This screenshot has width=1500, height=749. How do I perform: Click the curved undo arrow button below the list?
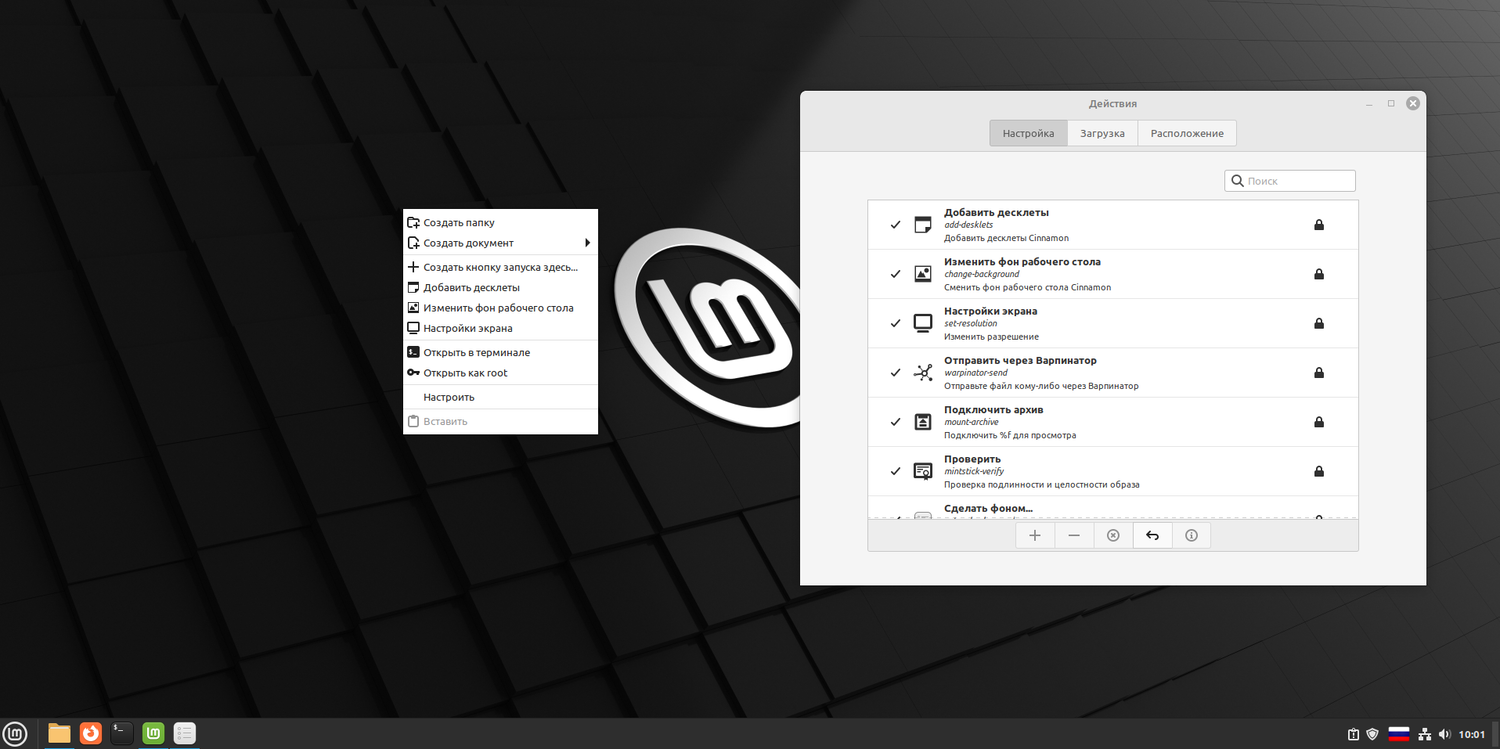(1152, 536)
